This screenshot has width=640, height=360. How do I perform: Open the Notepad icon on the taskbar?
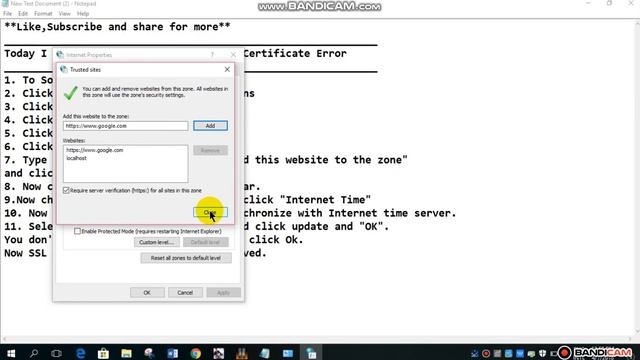[264, 353]
